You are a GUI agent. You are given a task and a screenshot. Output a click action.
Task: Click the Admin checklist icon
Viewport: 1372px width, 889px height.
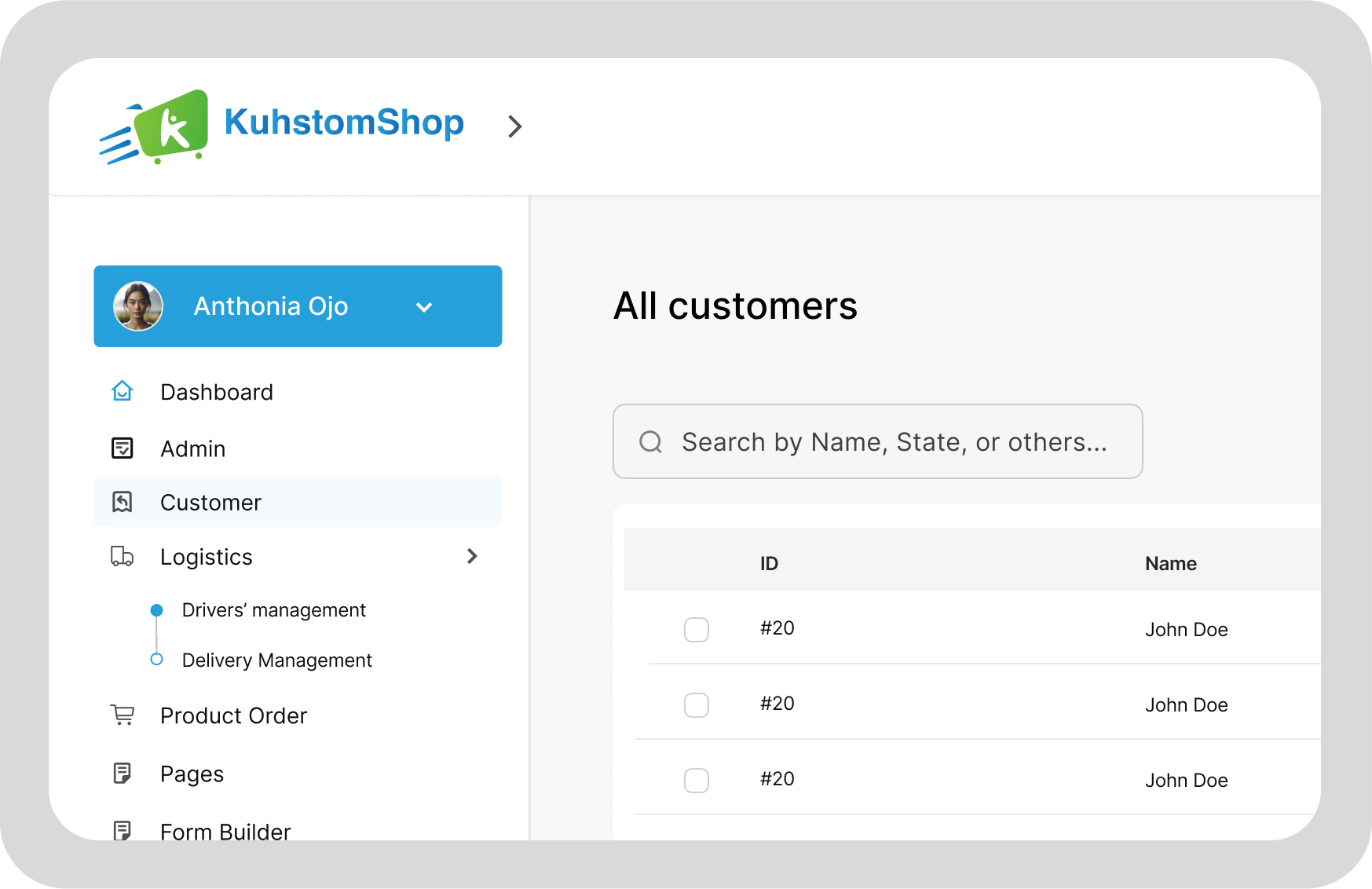point(123,448)
